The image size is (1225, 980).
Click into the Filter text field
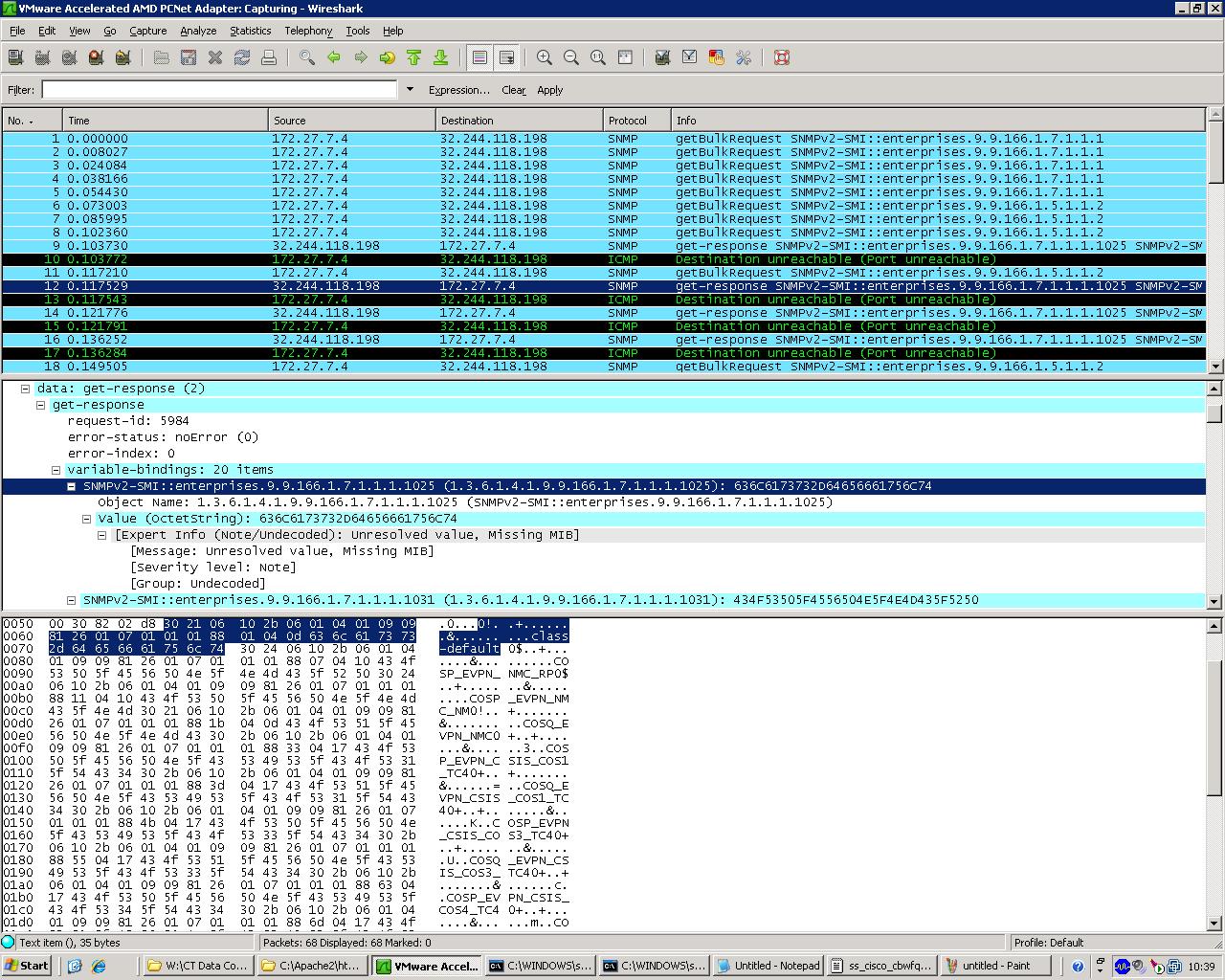click(x=219, y=89)
